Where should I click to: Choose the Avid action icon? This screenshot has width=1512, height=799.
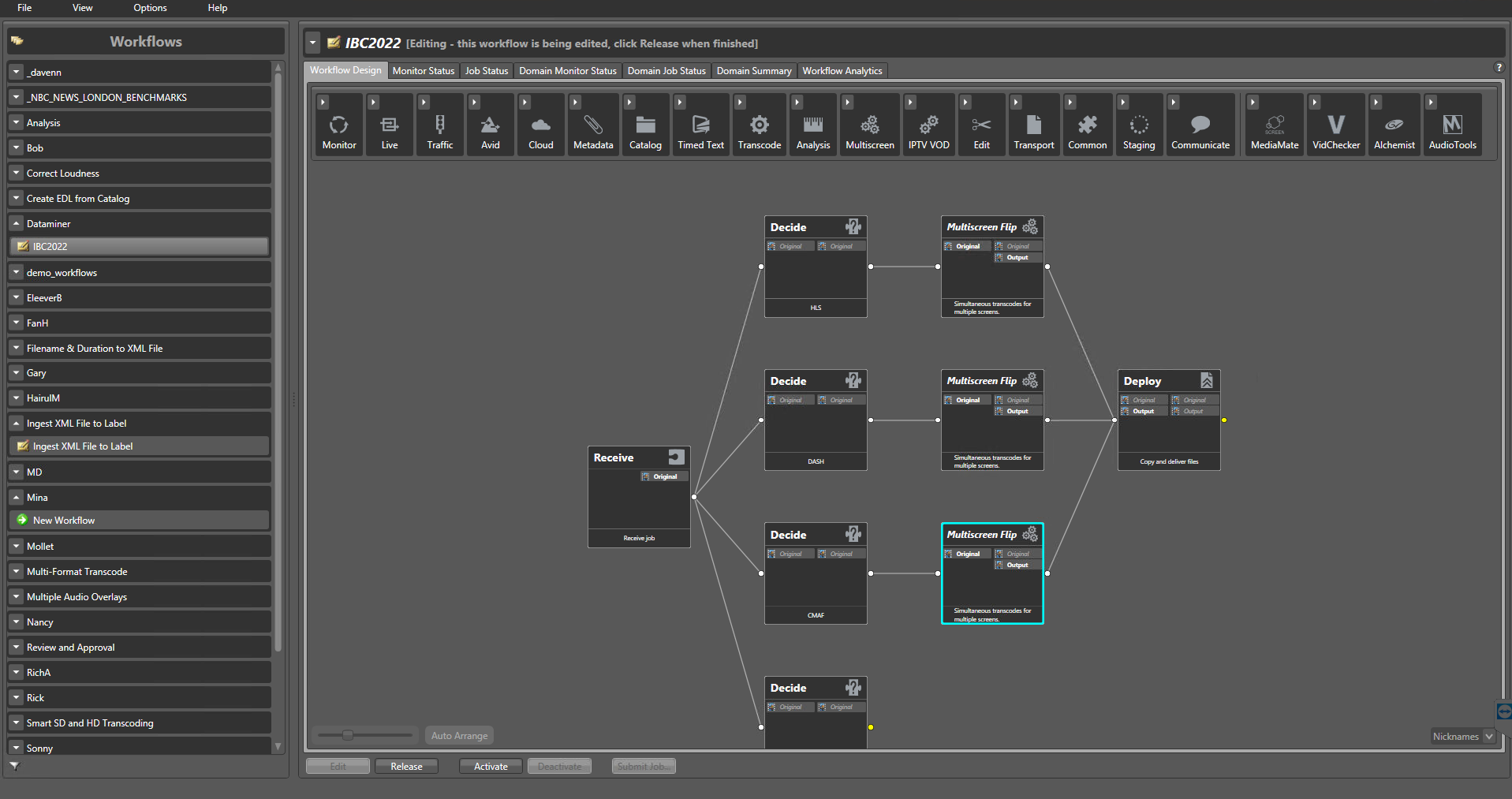coord(490,125)
